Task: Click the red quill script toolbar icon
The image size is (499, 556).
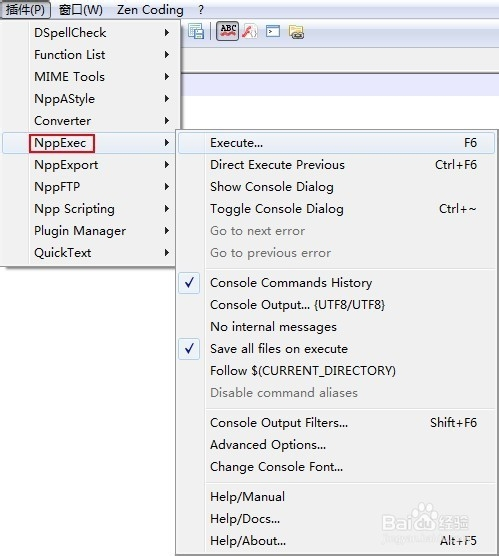Action: coord(250,32)
